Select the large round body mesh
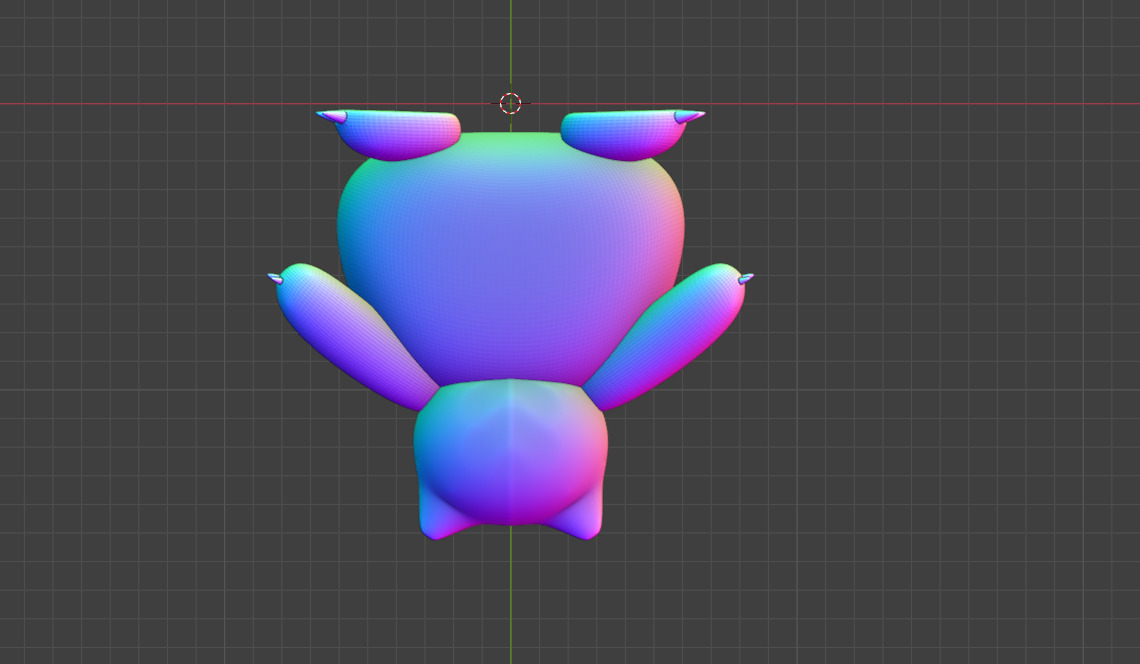The height and width of the screenshot is (664, 1140). coord(510,258)
